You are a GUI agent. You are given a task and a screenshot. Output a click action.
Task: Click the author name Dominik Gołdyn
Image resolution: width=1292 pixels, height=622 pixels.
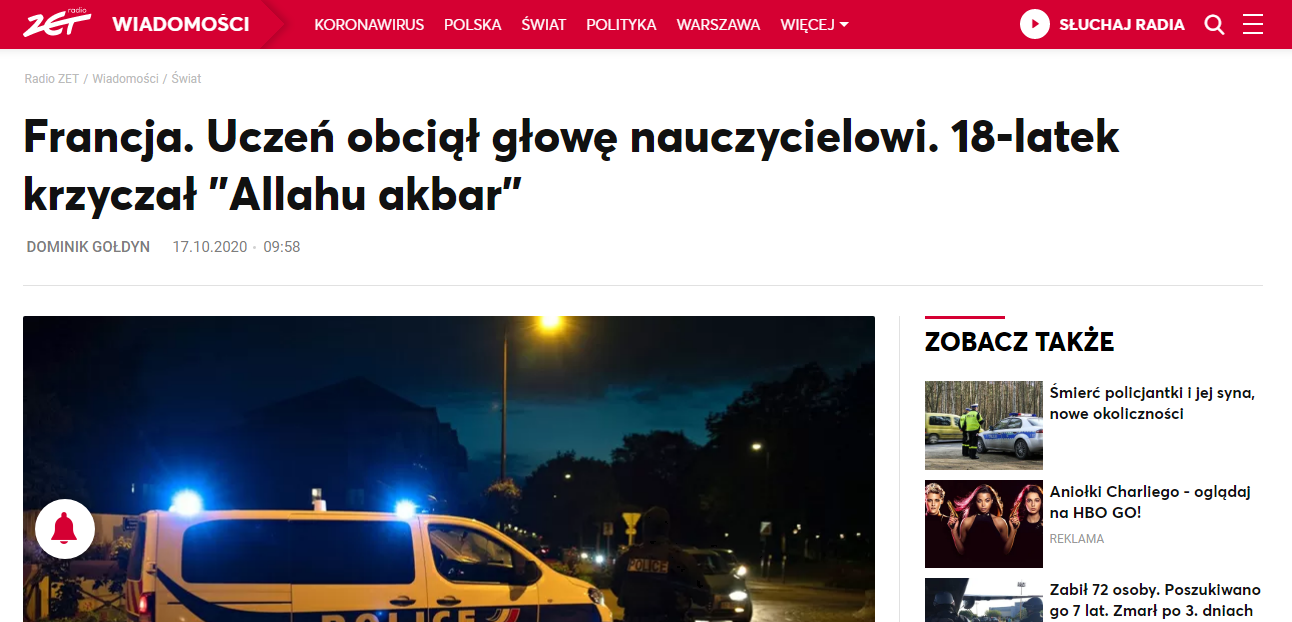click(x=88, y=247)
